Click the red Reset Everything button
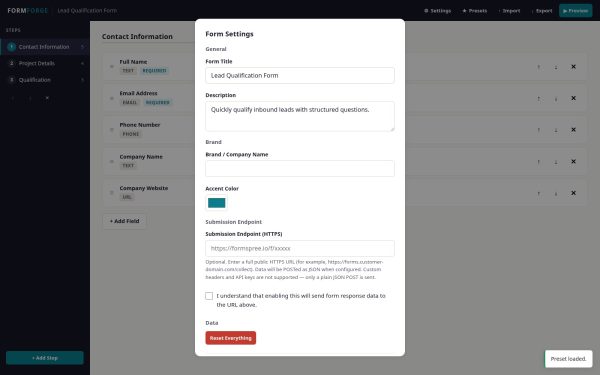600x375 pixels. [231, 338]
